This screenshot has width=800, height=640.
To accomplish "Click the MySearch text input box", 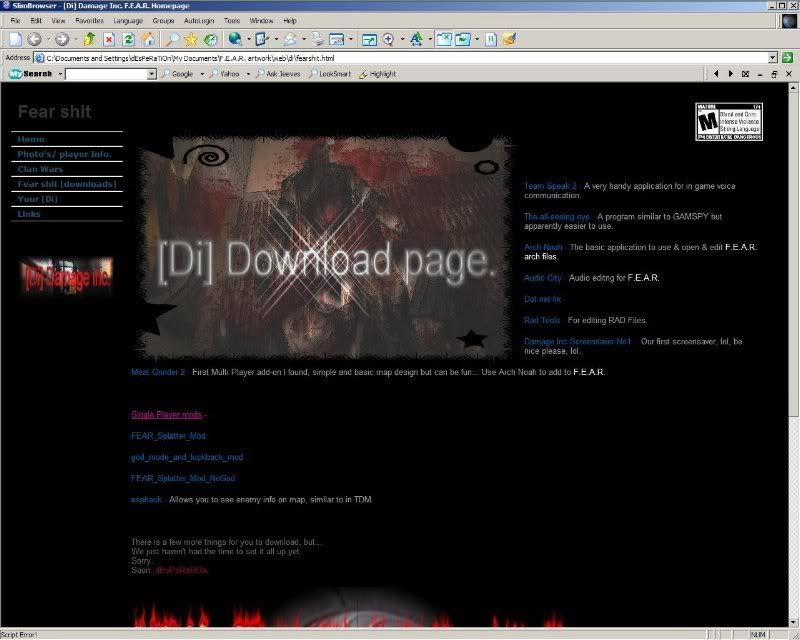I will (x=106, y=75).
